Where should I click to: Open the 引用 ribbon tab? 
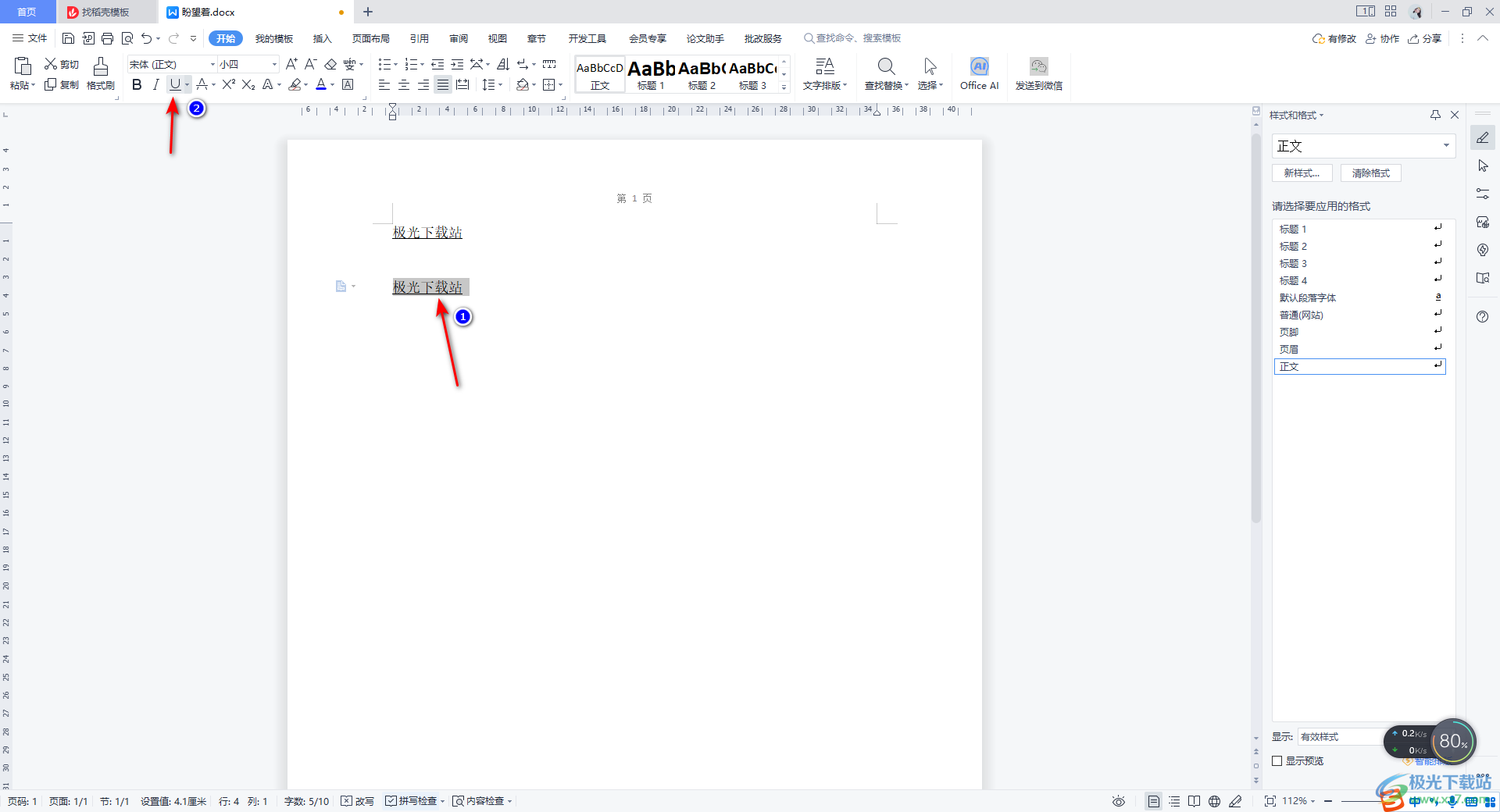point(420,38)
